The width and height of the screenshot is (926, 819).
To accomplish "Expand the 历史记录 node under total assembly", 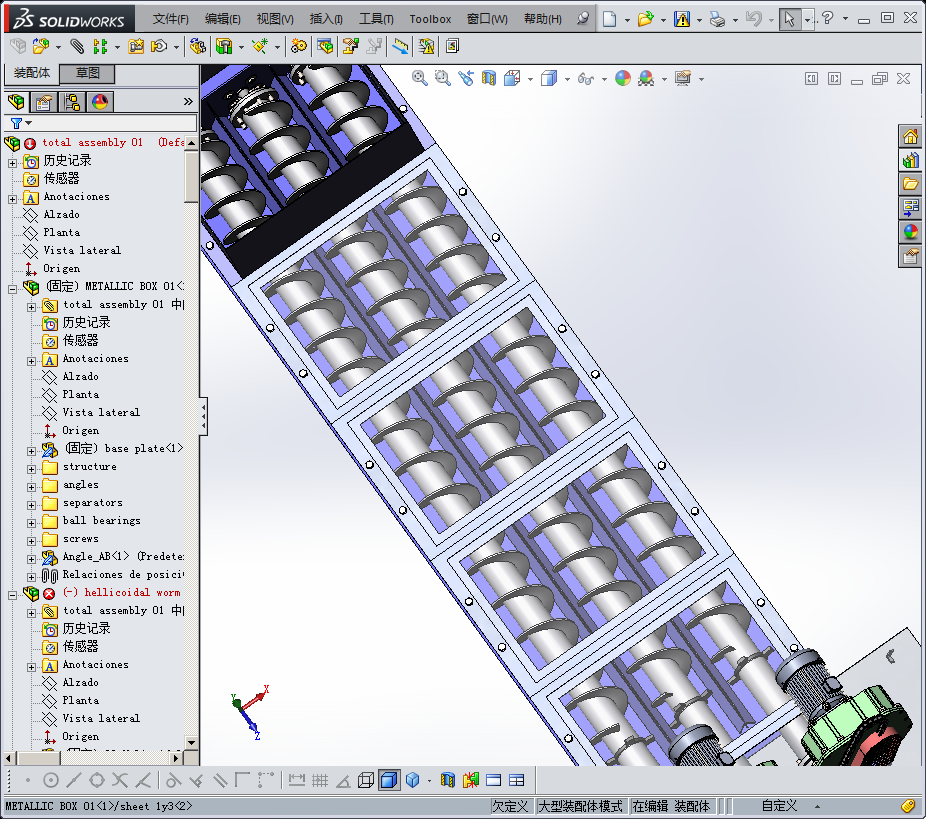I will coord(12,163).
